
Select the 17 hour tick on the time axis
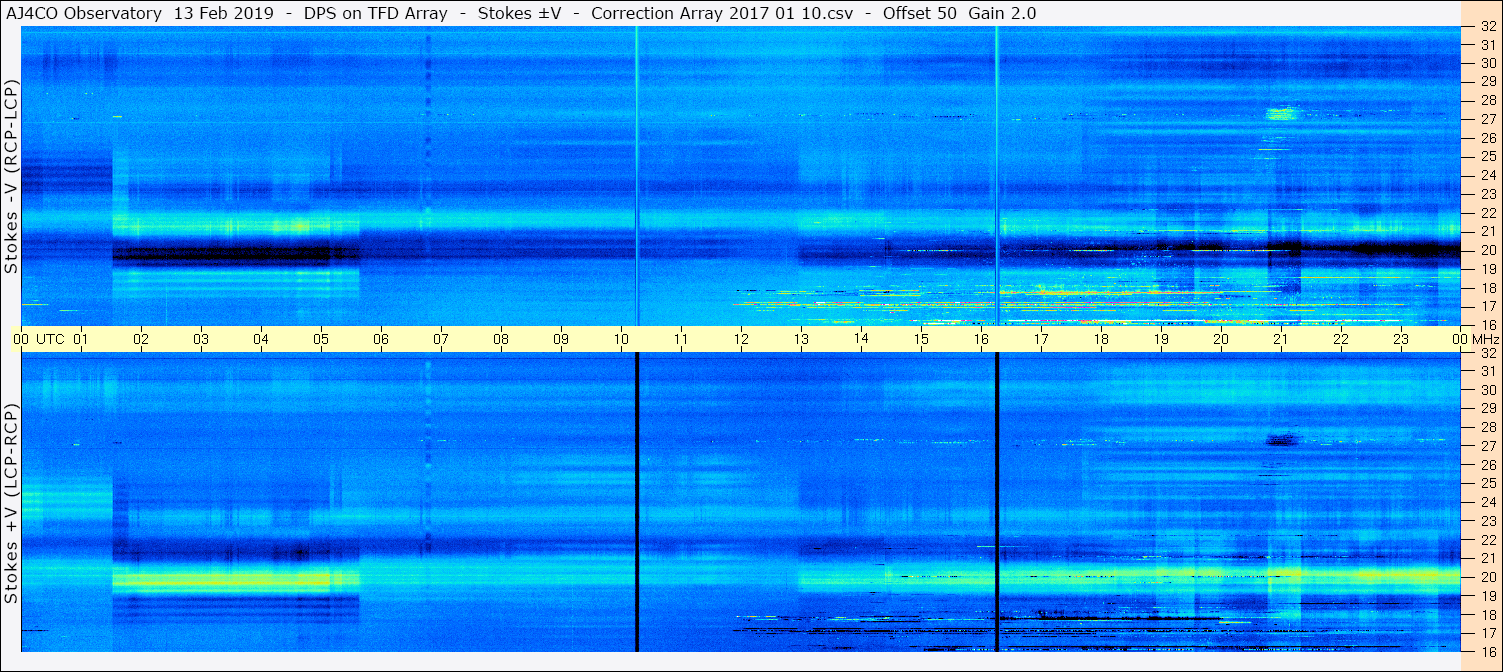tap(1041, 339)
